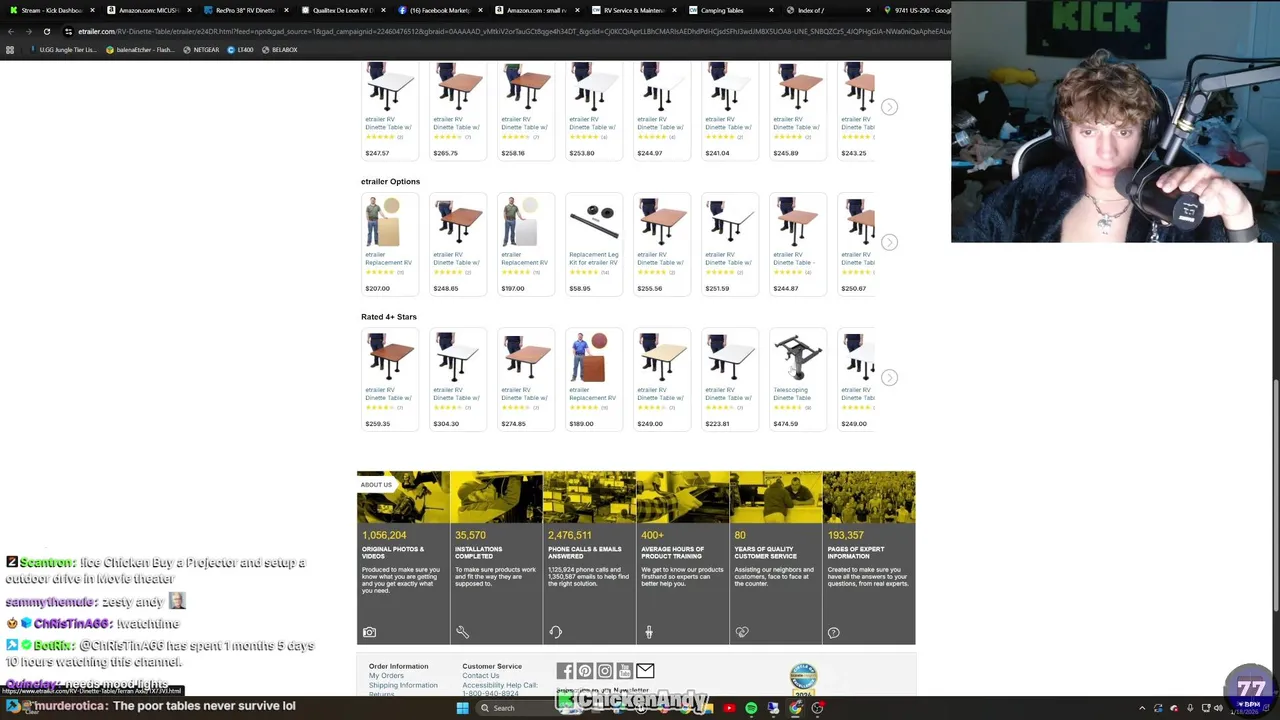The height and width of the screenshot is (720, 1280).
Task: Open the $255.56 dinette table thumbnail
Action: tap(662, 222)
